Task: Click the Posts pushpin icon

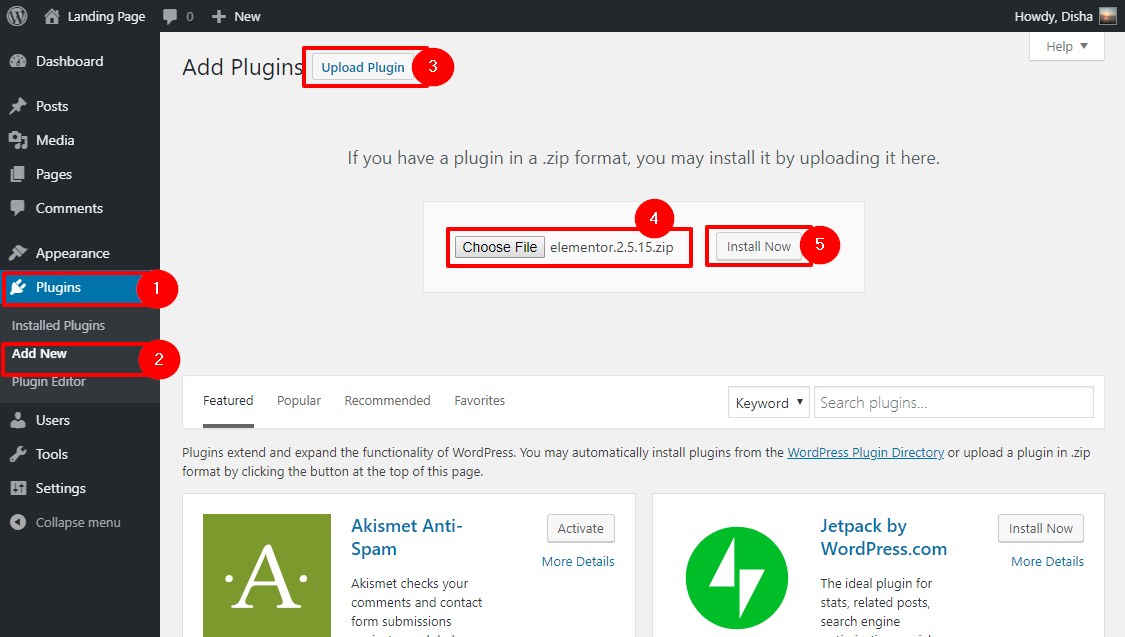Action: (18, 106)
